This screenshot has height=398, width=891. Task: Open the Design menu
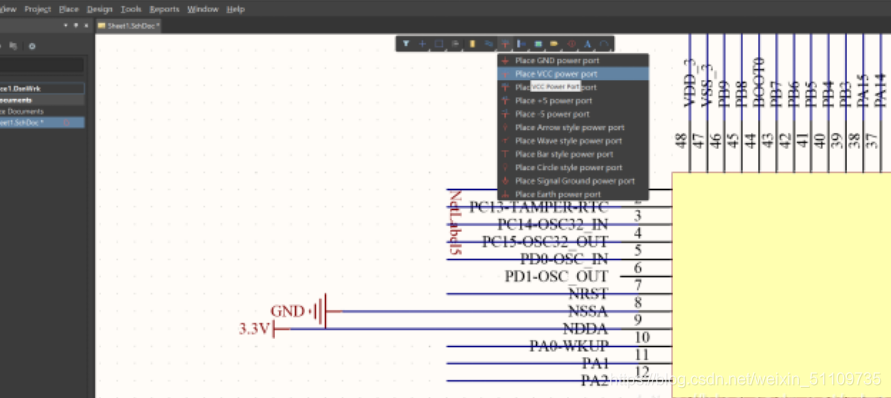click(x=99, y=9)
